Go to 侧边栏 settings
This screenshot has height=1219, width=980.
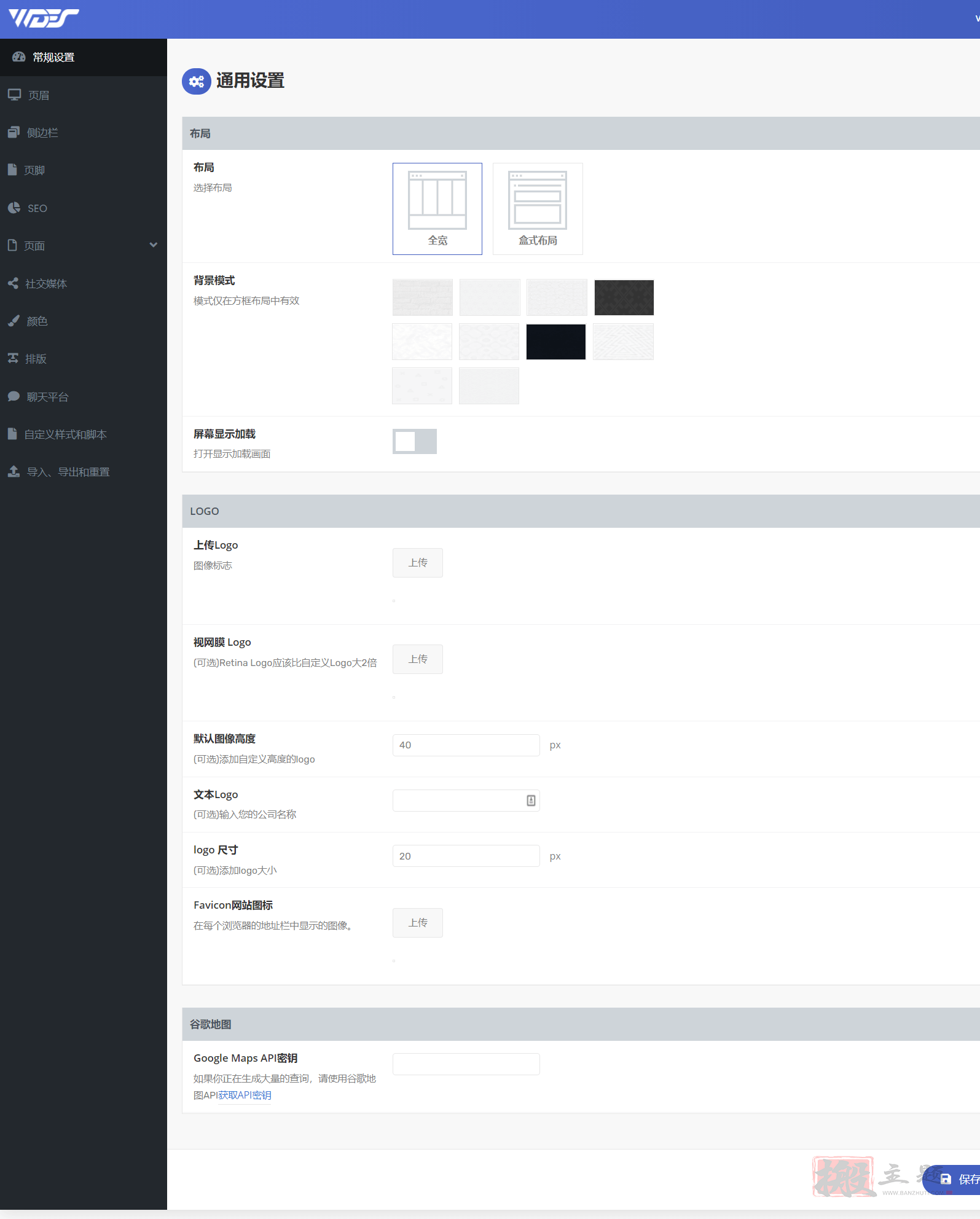[84, 132]
